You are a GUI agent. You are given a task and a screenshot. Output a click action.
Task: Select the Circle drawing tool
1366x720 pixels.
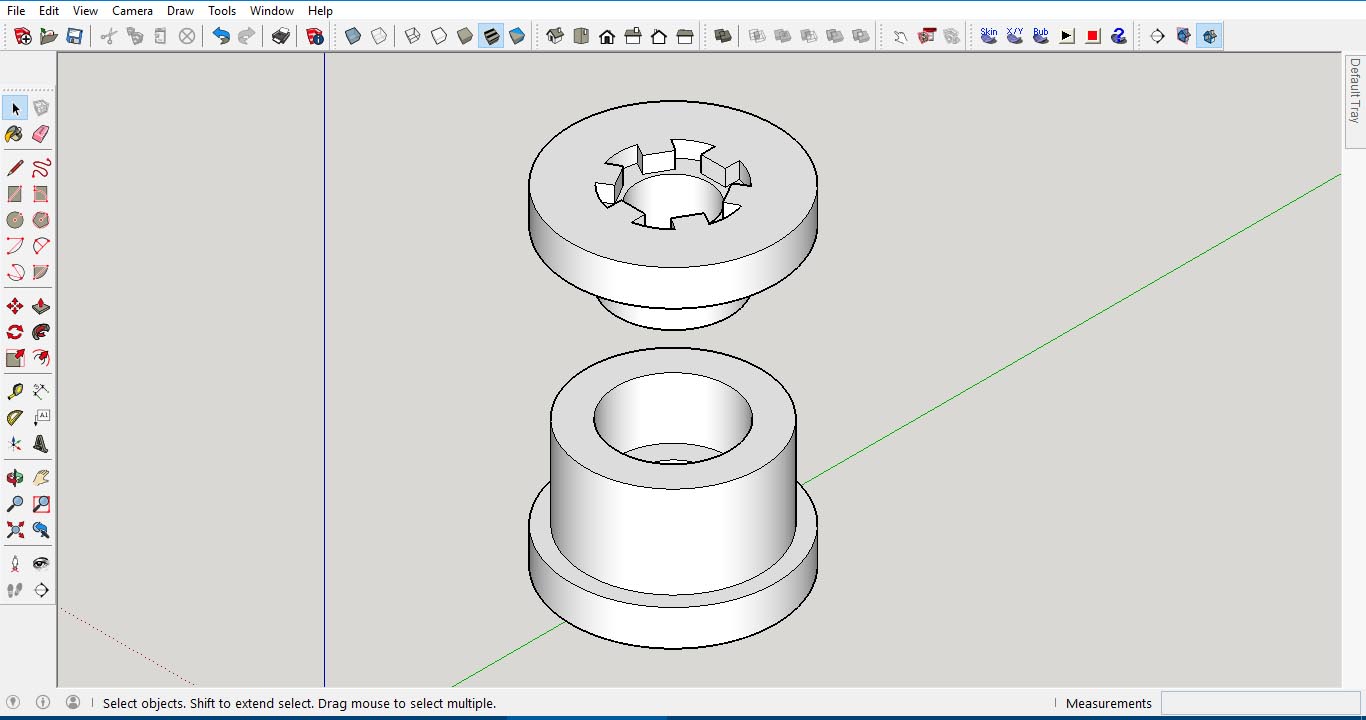coord(14,221)
